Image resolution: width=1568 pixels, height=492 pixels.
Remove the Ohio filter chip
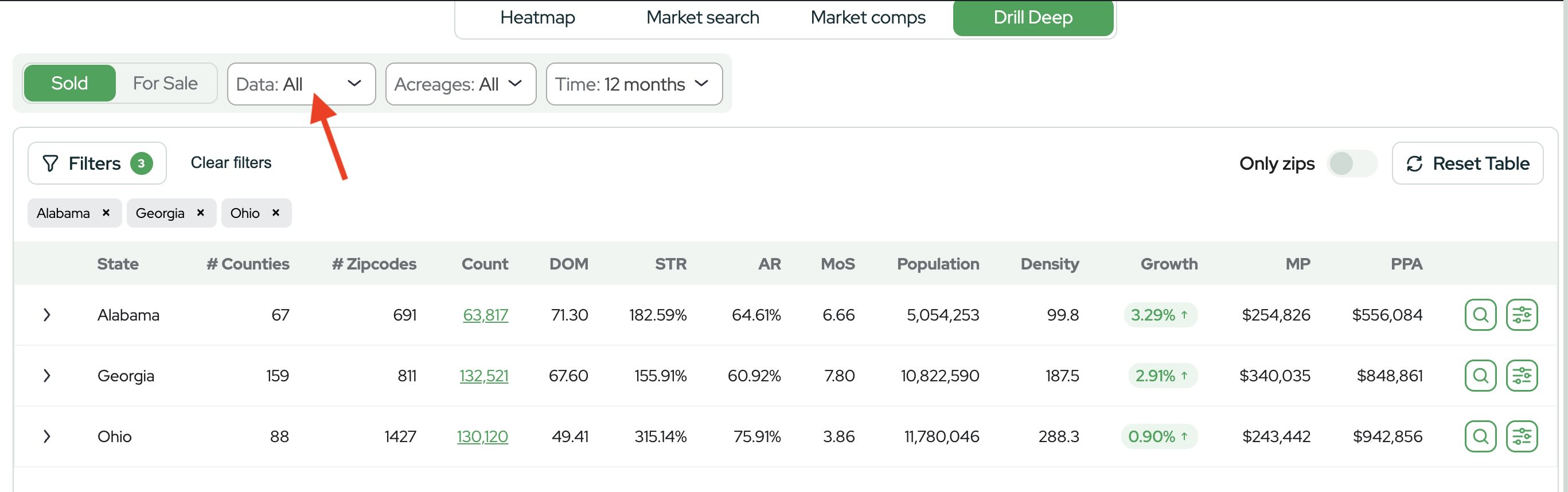pyautogui.click(x=276, y=213)
